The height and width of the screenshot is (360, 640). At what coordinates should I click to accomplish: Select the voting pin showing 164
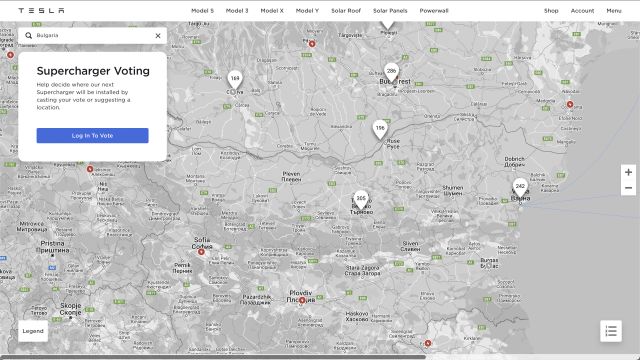coord(235,80)
